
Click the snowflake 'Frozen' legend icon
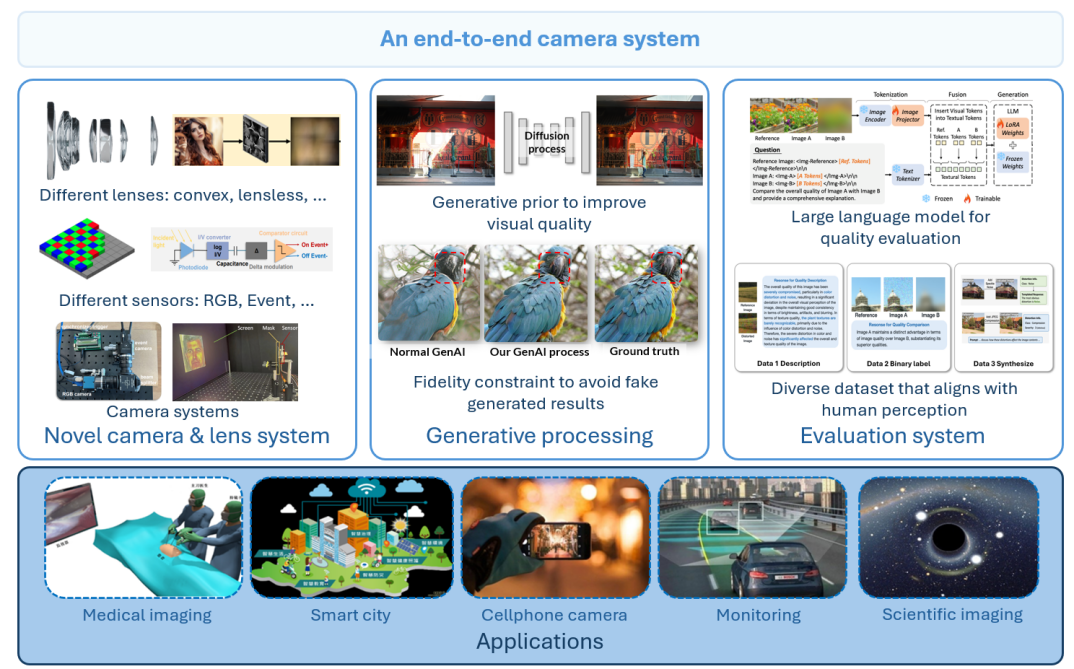[x=926, y=199]
